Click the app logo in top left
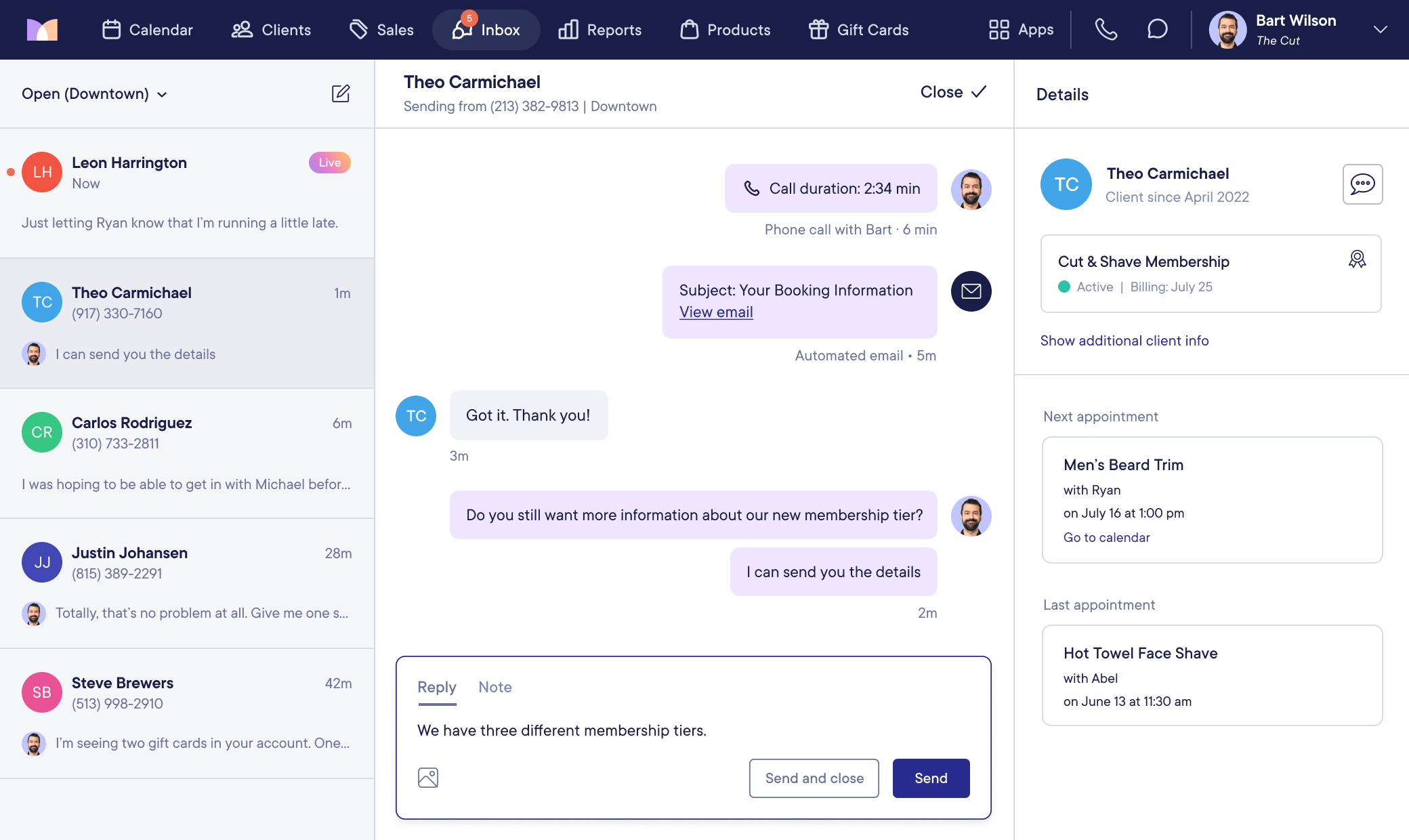 pyautogui.click(x=42, y=30)
